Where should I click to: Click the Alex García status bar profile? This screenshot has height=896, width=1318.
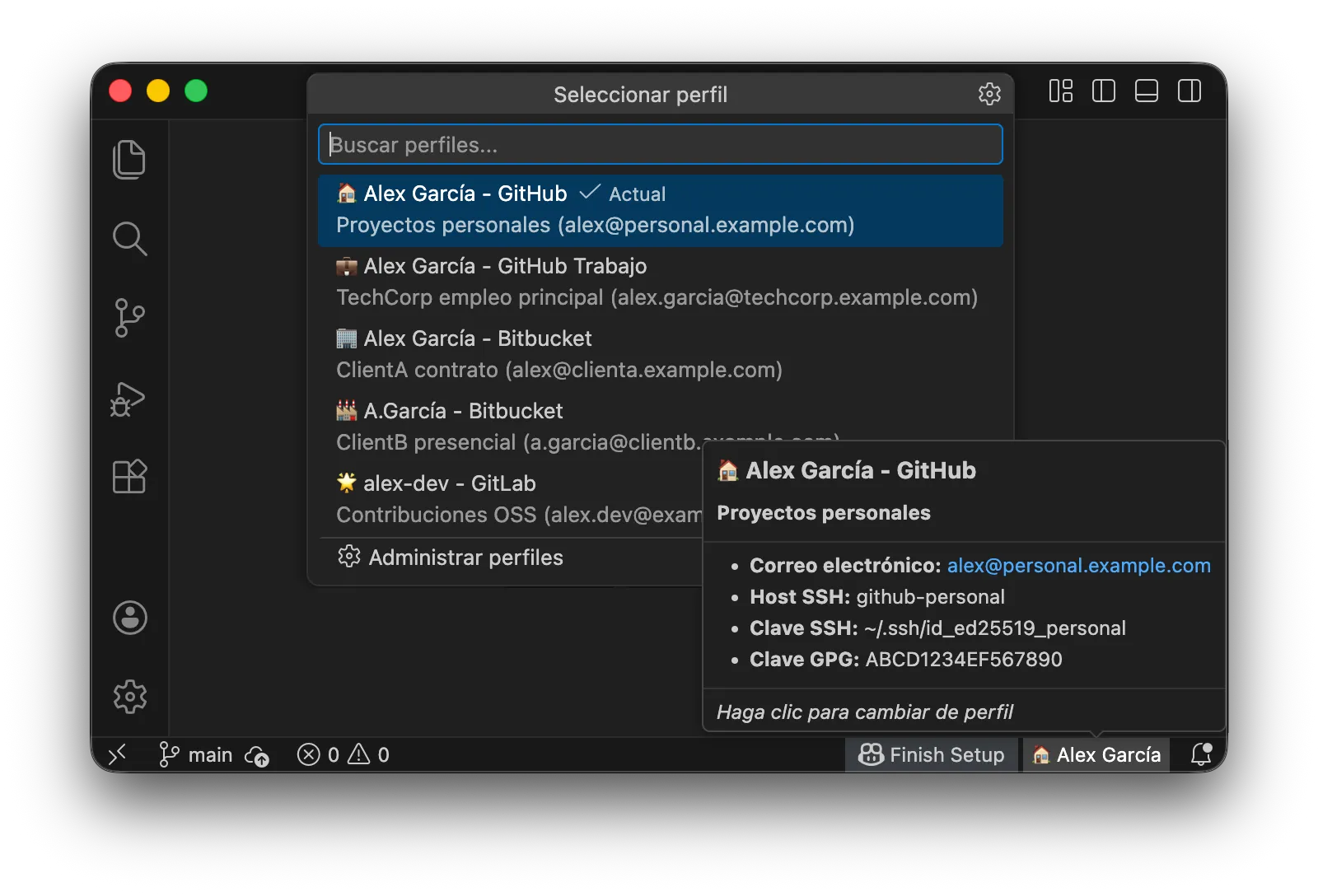click(1096, 754)
